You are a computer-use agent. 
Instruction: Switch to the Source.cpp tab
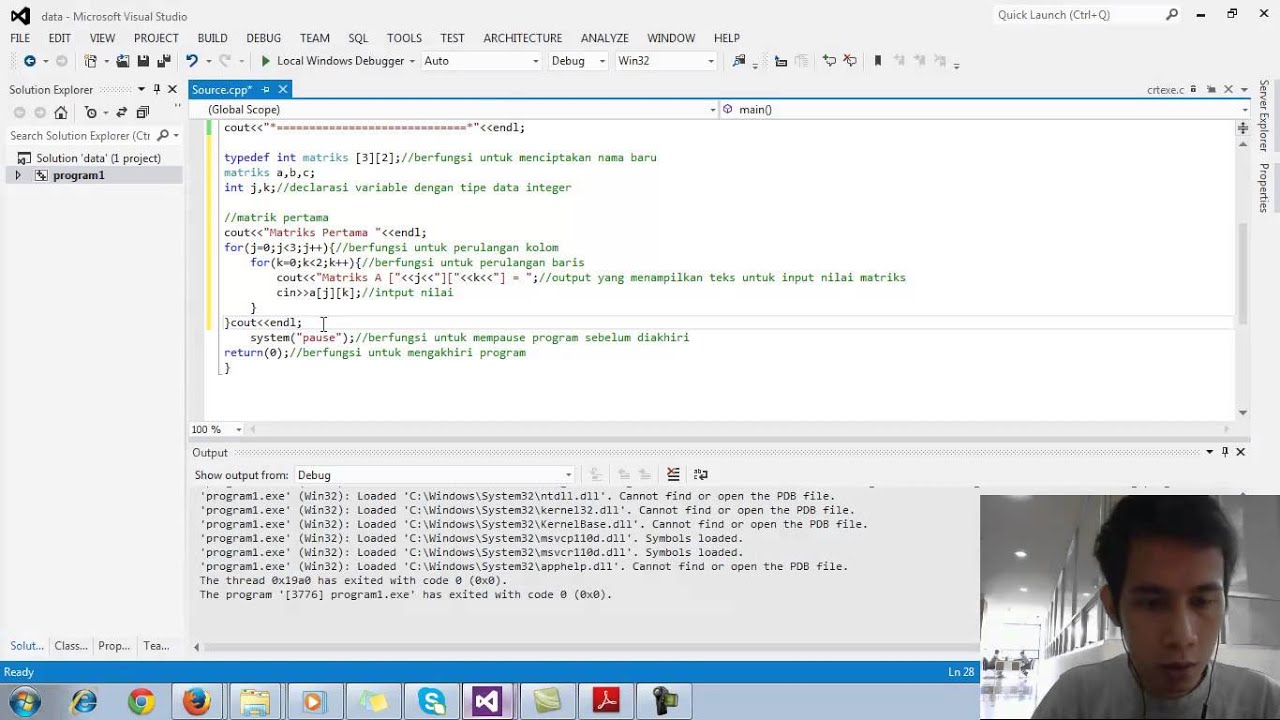pyautogui.click(x=222, y=90)
